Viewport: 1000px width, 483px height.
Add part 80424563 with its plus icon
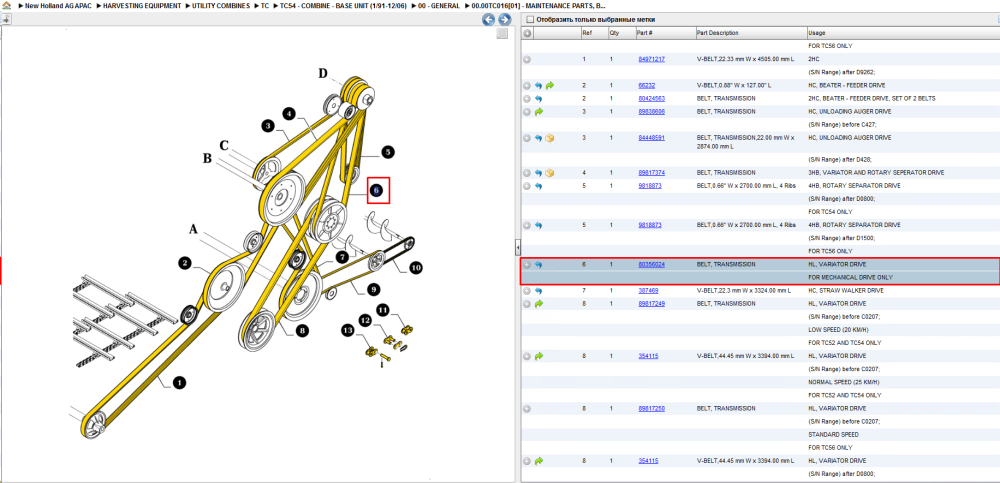tap(527, 99)
